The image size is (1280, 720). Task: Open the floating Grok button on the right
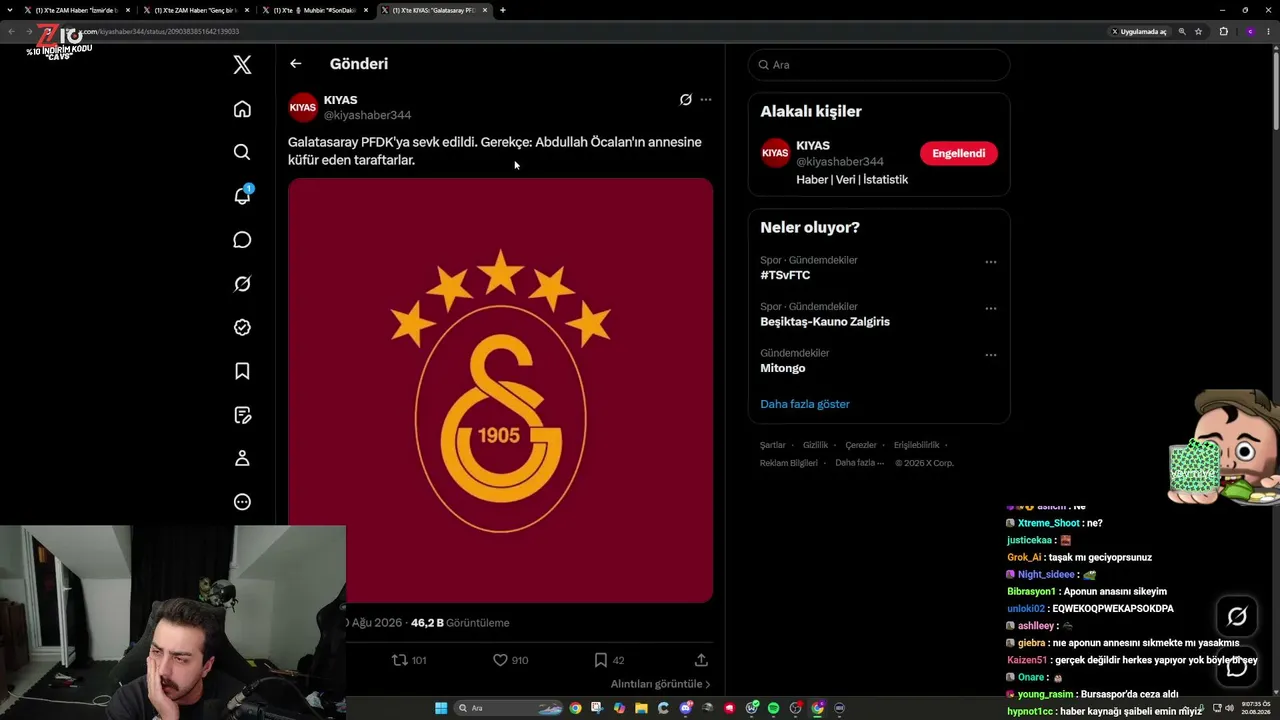(1237, 617)
